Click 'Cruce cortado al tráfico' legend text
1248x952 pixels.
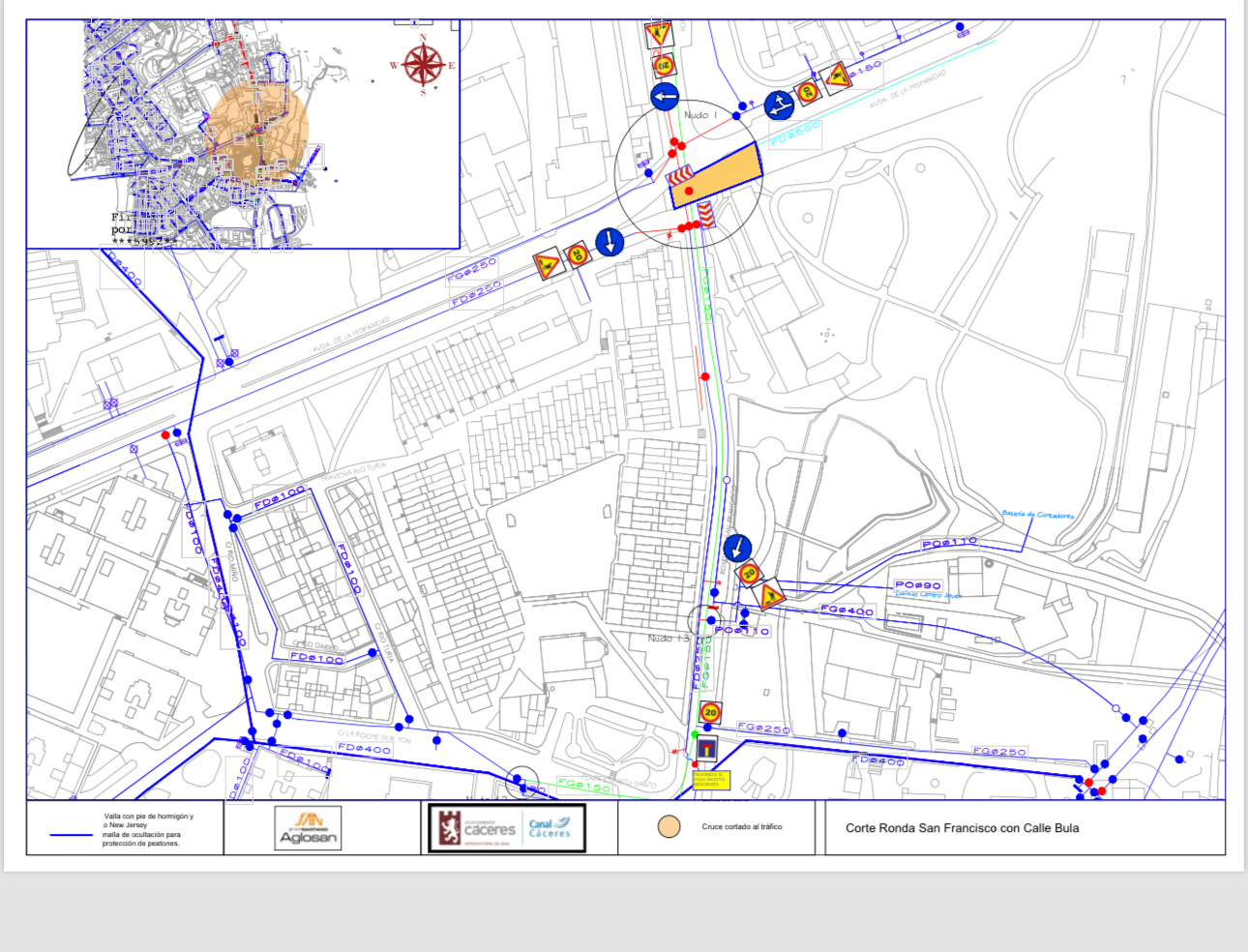pos(742,827)
